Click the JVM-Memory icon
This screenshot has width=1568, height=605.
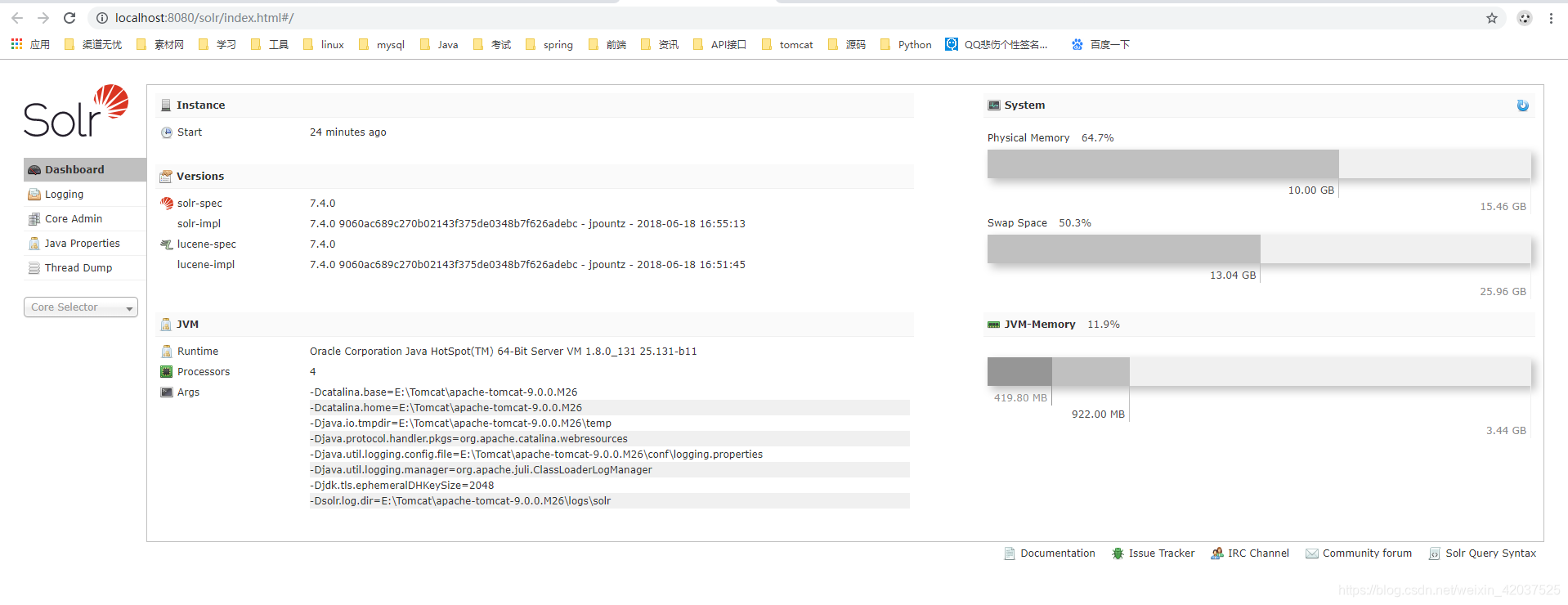(x=994, y=325)
